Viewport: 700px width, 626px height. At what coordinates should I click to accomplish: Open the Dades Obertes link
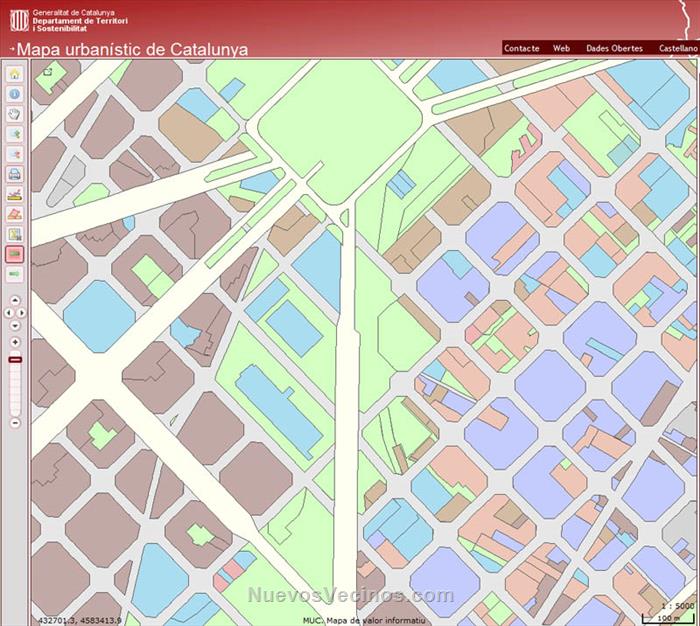[614, 48]
